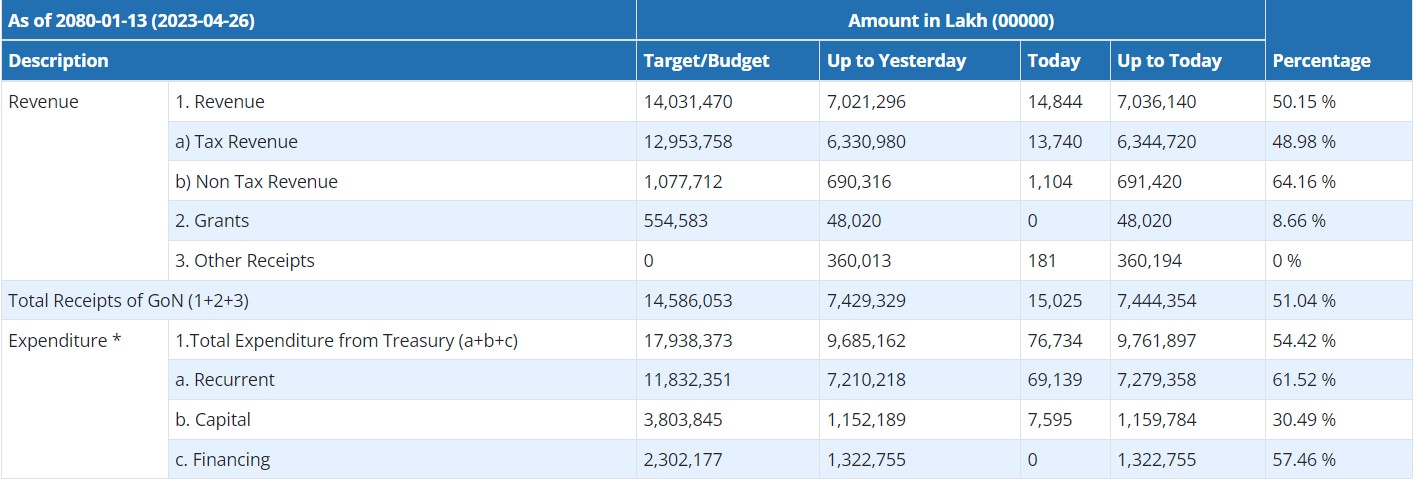The image size is (1415, 485).
Task: Select the a) Tax Revenue row label
Action: click(x=236, y=142)
